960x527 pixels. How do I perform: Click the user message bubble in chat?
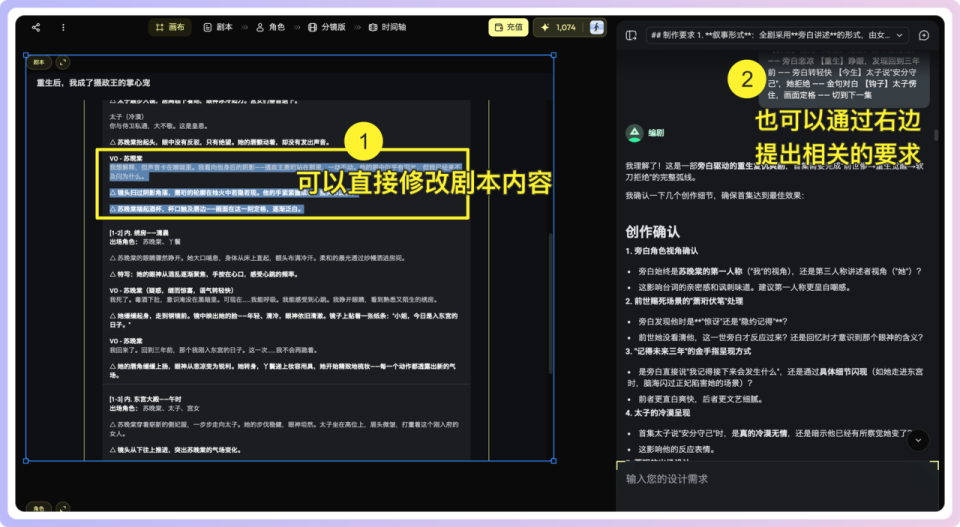pyautogui.click(x=844, y=78)
